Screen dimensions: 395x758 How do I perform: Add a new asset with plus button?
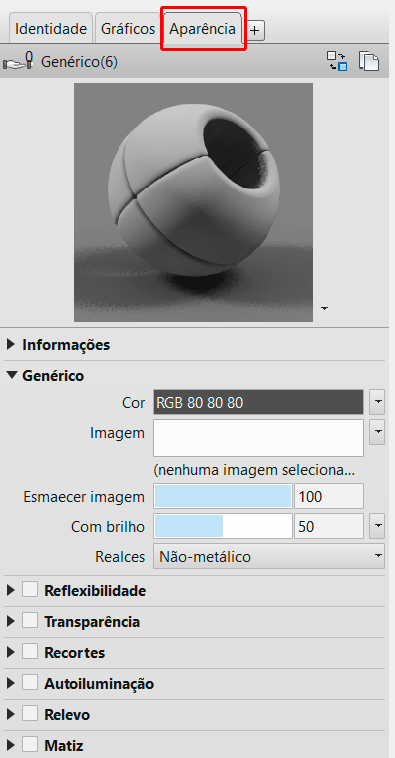tap(255, 31)
